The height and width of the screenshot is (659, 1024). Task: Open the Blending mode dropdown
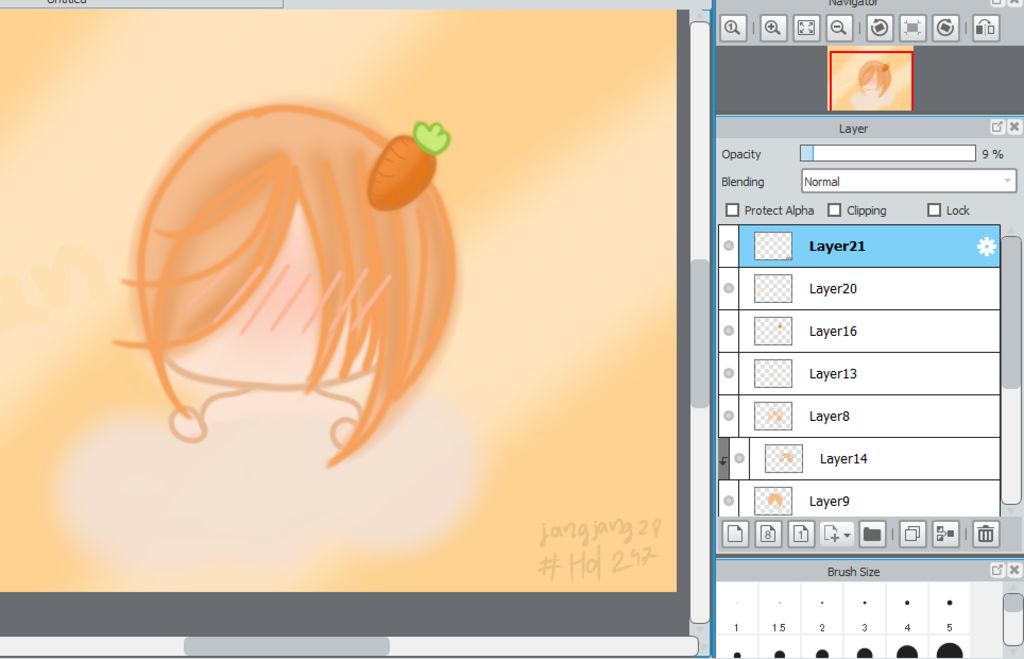click(x=908, y=182)
